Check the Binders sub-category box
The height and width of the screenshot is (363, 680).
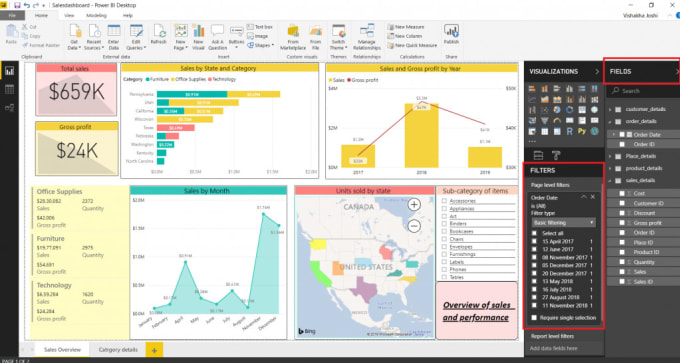[x=444, y=224]
